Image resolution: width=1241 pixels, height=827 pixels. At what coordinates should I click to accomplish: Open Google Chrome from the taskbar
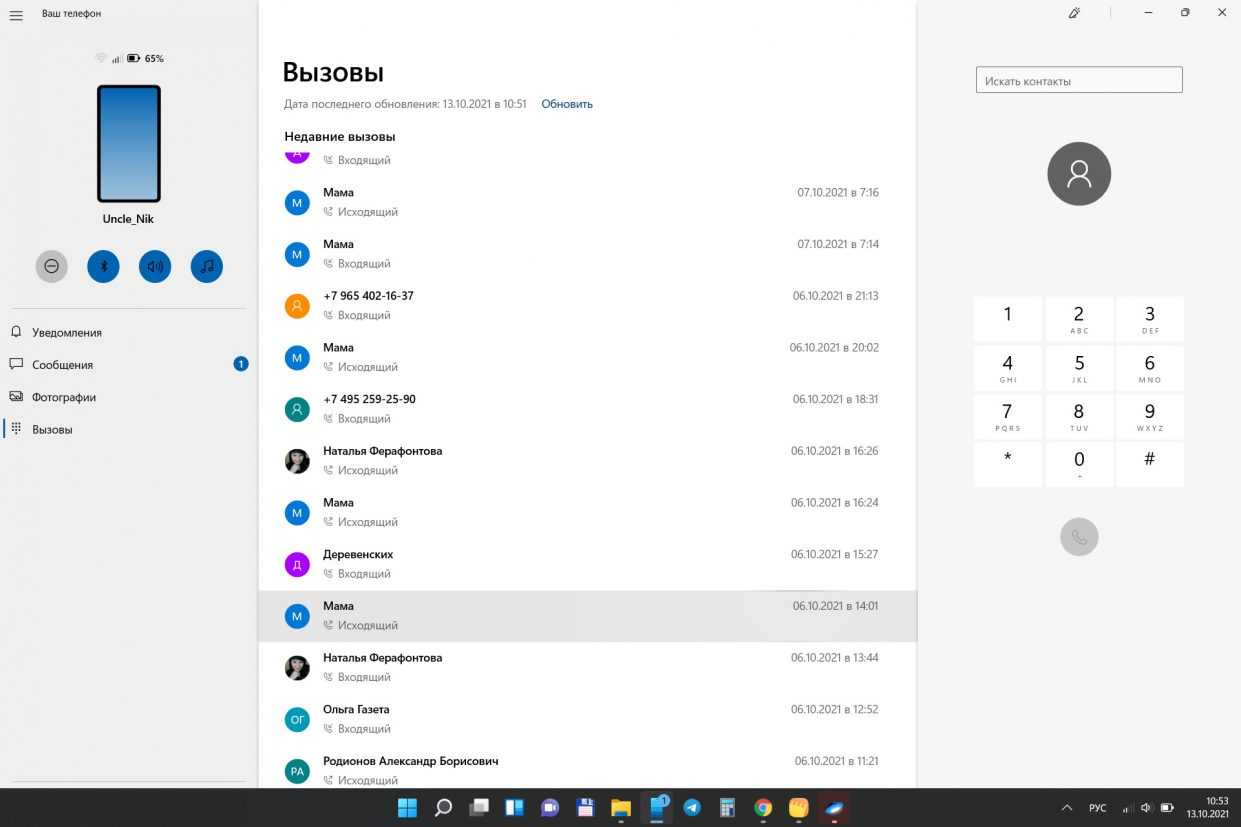[763, 807]
